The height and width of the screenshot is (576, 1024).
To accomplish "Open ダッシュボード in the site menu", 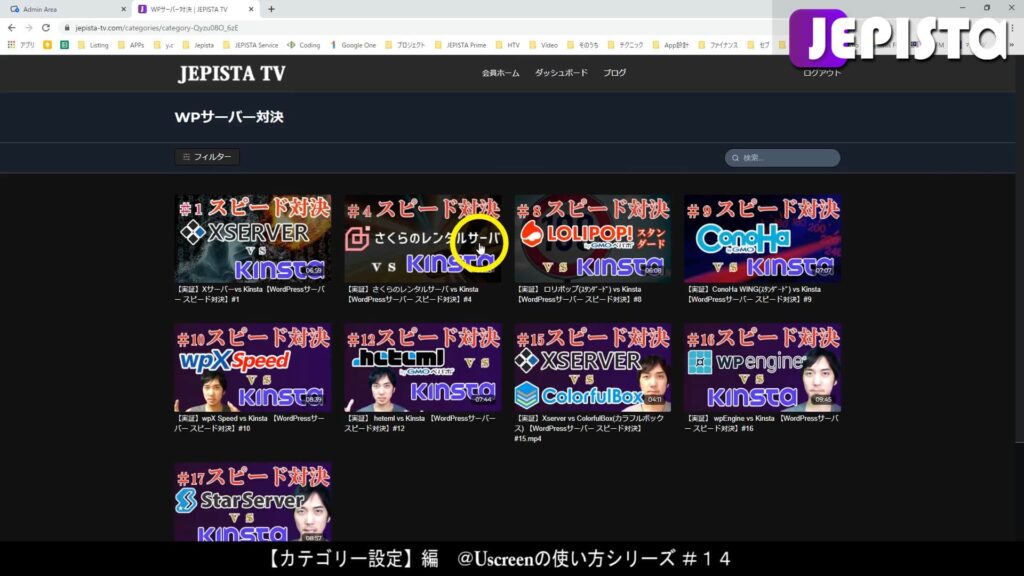I will click(561, 73).
